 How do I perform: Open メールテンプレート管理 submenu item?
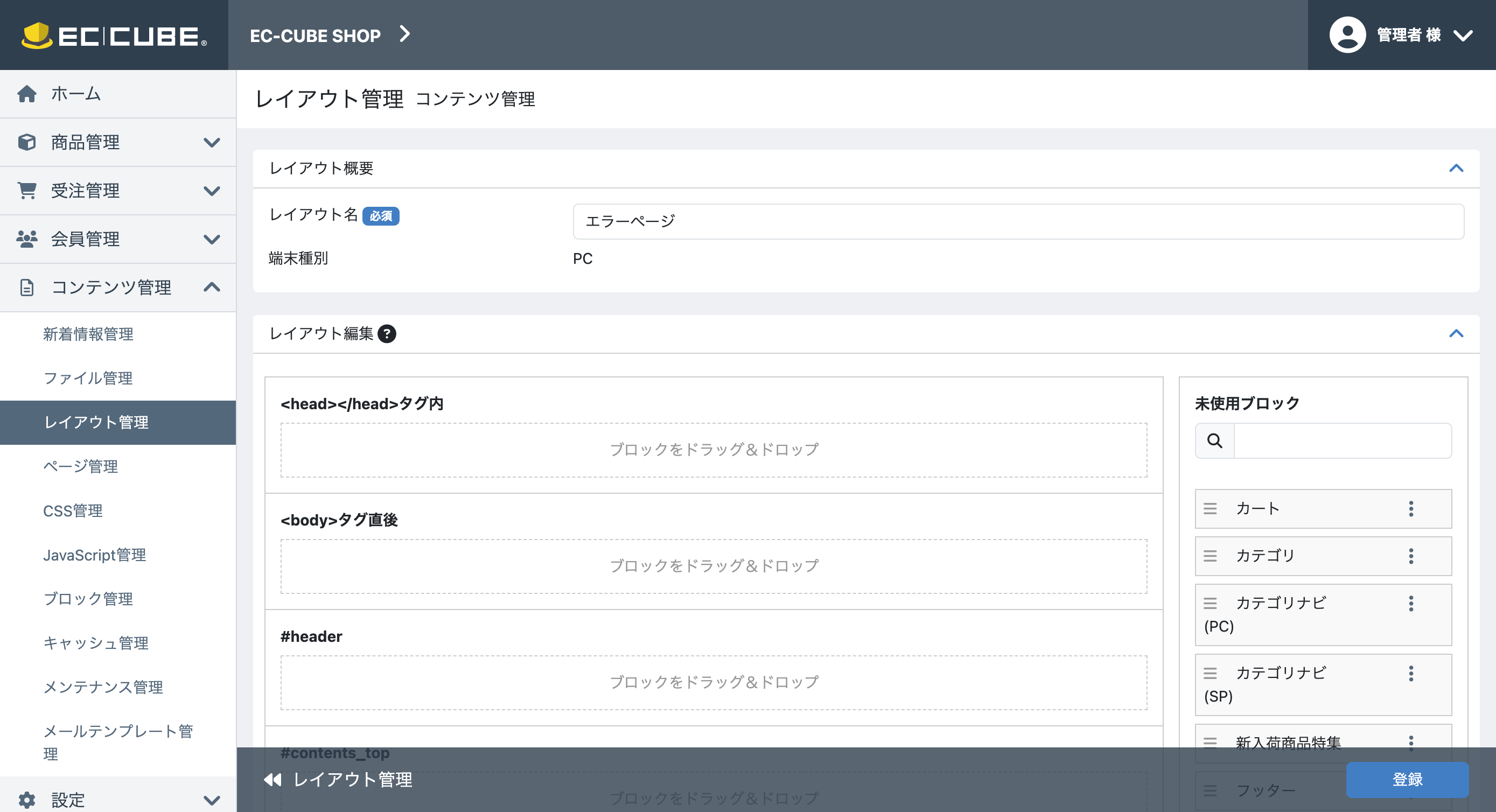click(x=118, y=743)
